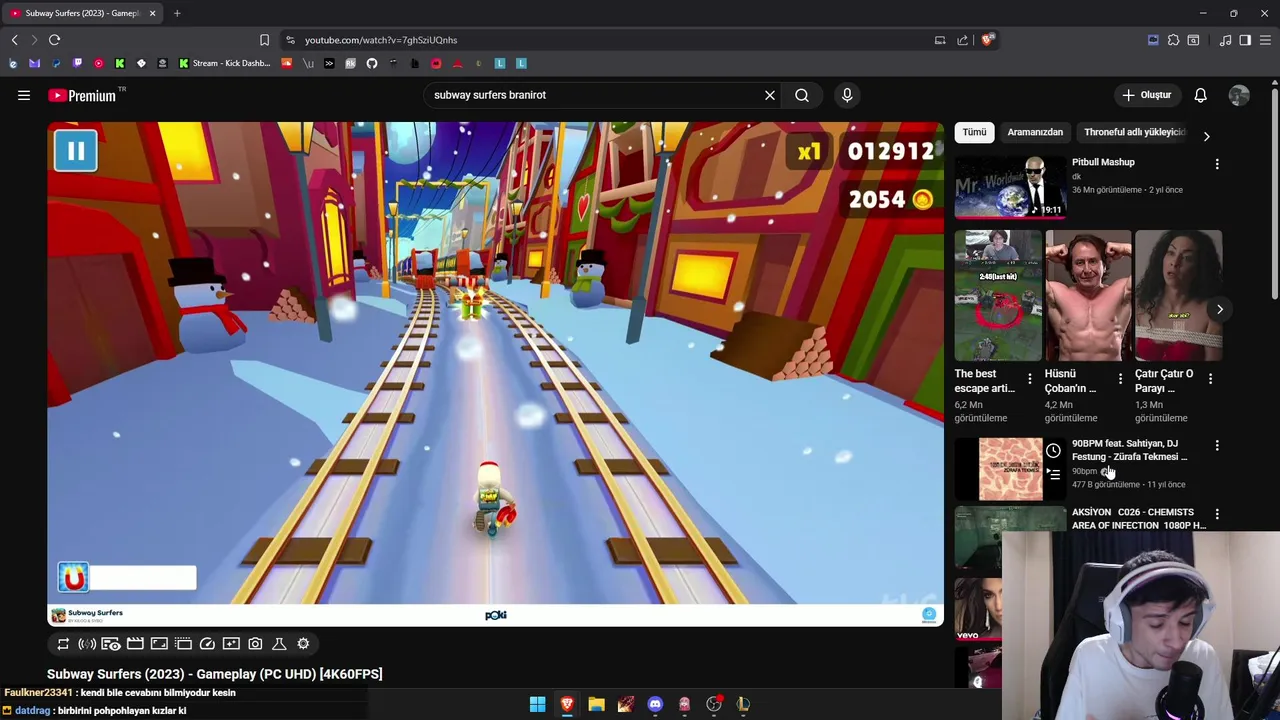This screenshot has height=720, width=1280.
Task: Toggle the loop button under the video
Action: pos(63,644)
